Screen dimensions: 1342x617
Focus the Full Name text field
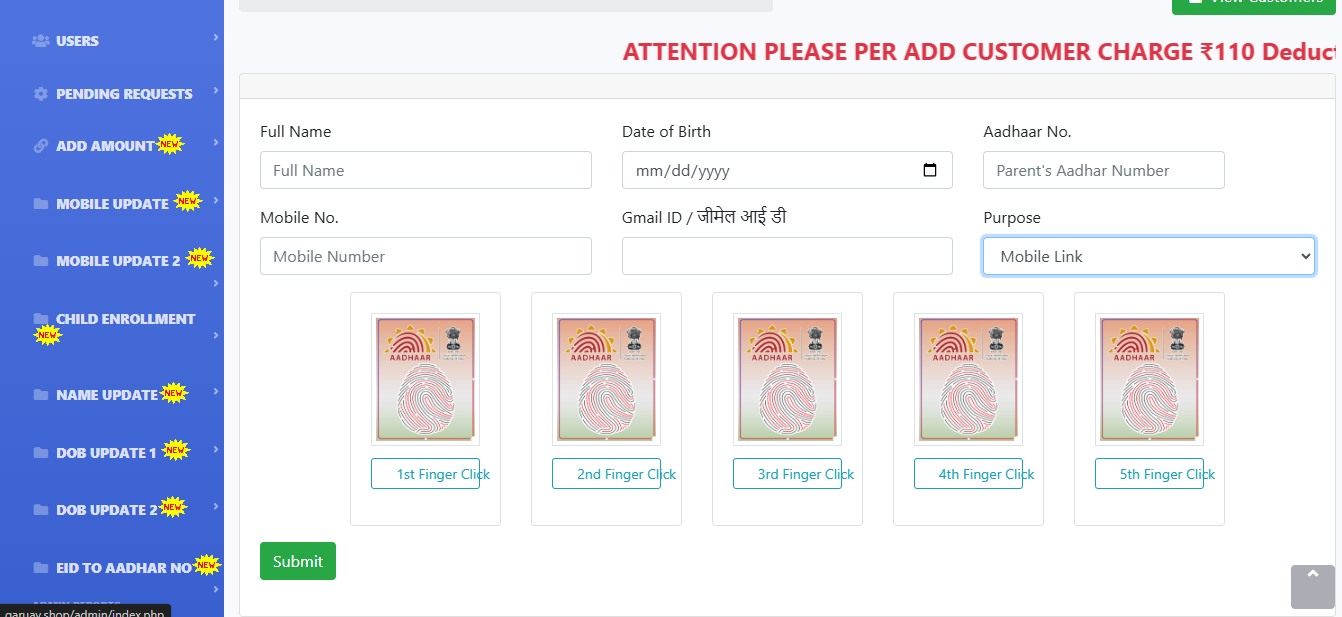tap(425, 170)
